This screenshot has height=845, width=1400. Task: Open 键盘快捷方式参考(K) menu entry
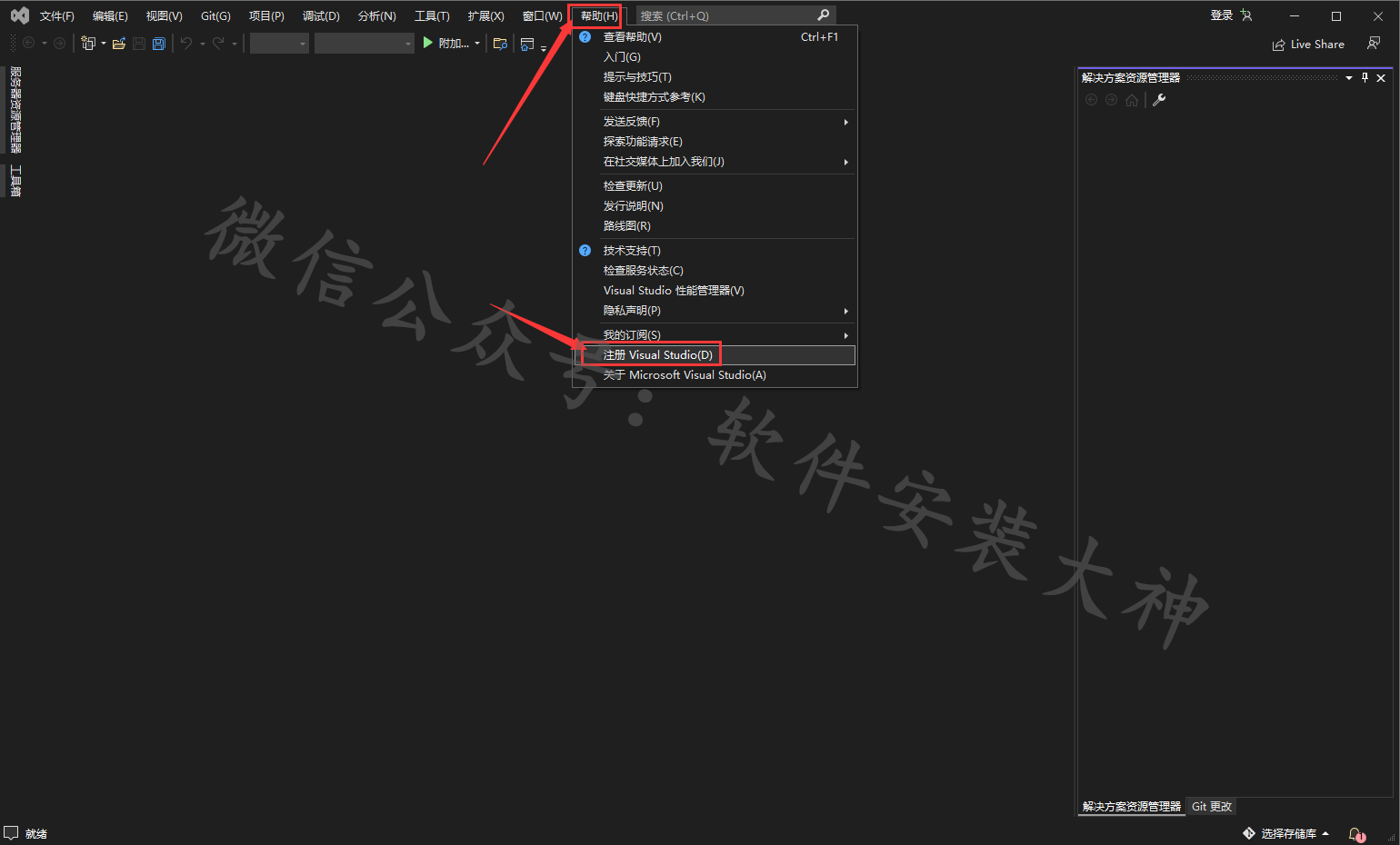[715, 97]
